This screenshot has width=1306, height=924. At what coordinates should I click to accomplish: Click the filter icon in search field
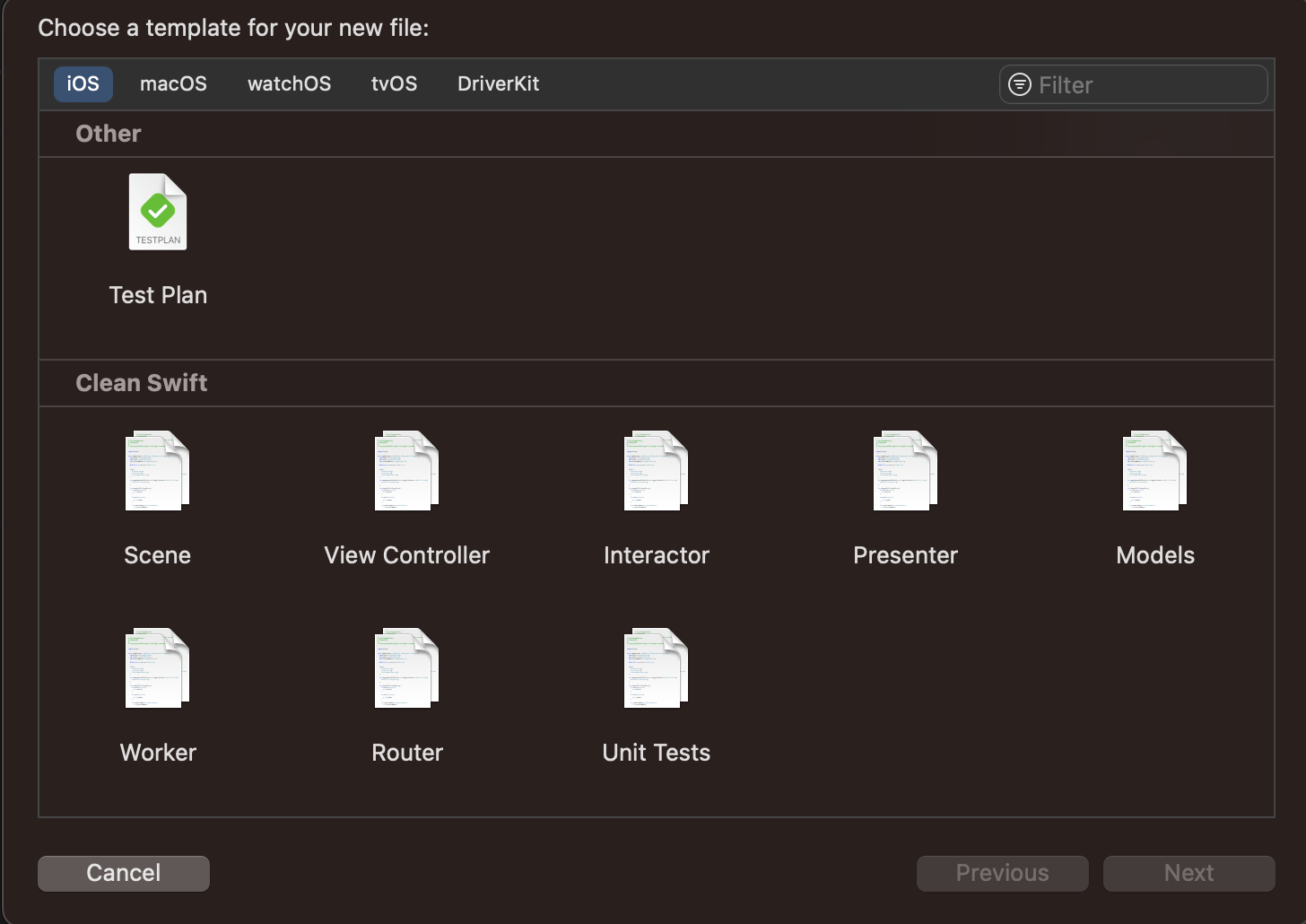tap(1020, 84)
